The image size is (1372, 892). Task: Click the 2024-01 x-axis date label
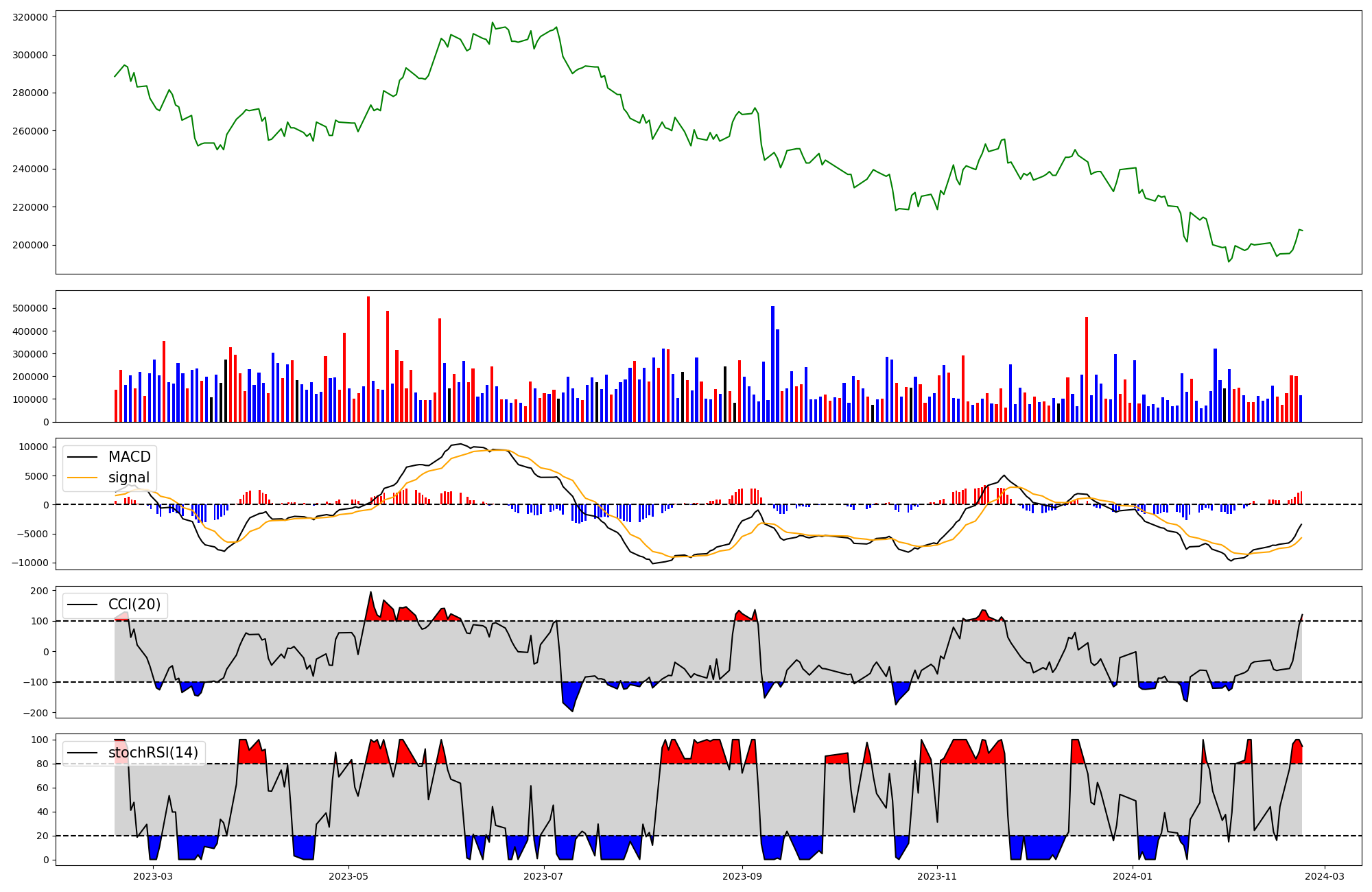coord(1133,876)
